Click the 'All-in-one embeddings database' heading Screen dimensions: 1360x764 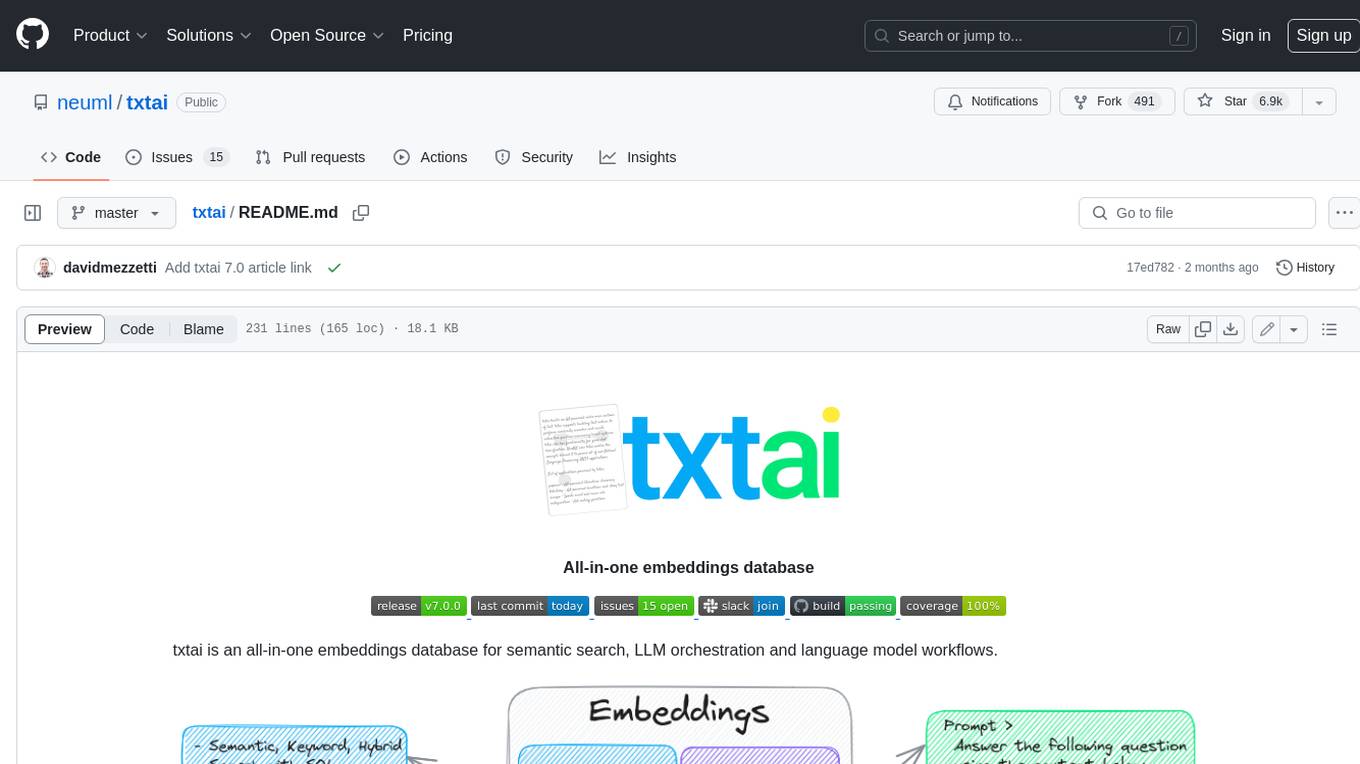(688, 567)
